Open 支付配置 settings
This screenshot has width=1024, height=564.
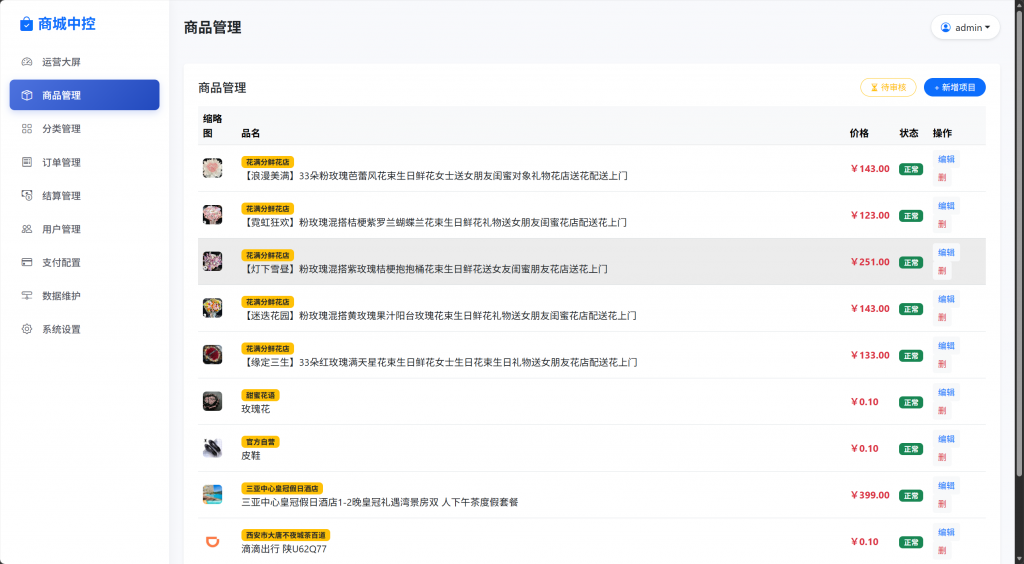pyautogui.click(x=84, y=262)
